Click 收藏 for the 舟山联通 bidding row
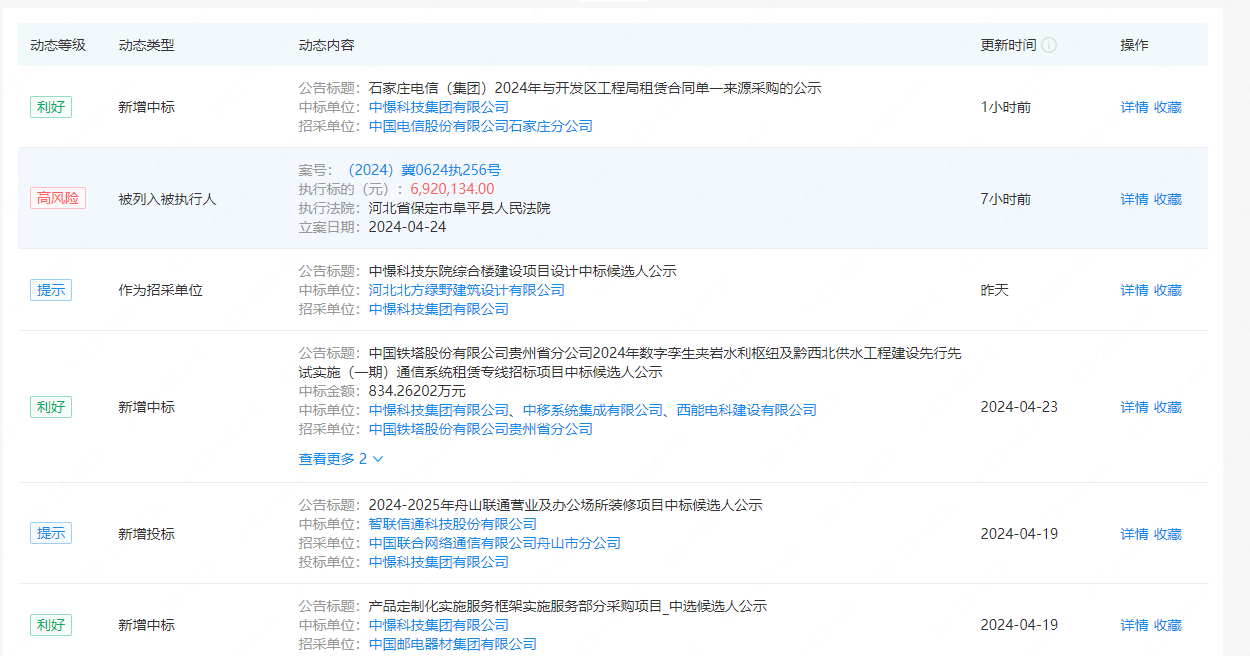The height and width of the screenshot is (656, 1250). coord(1168,534)
